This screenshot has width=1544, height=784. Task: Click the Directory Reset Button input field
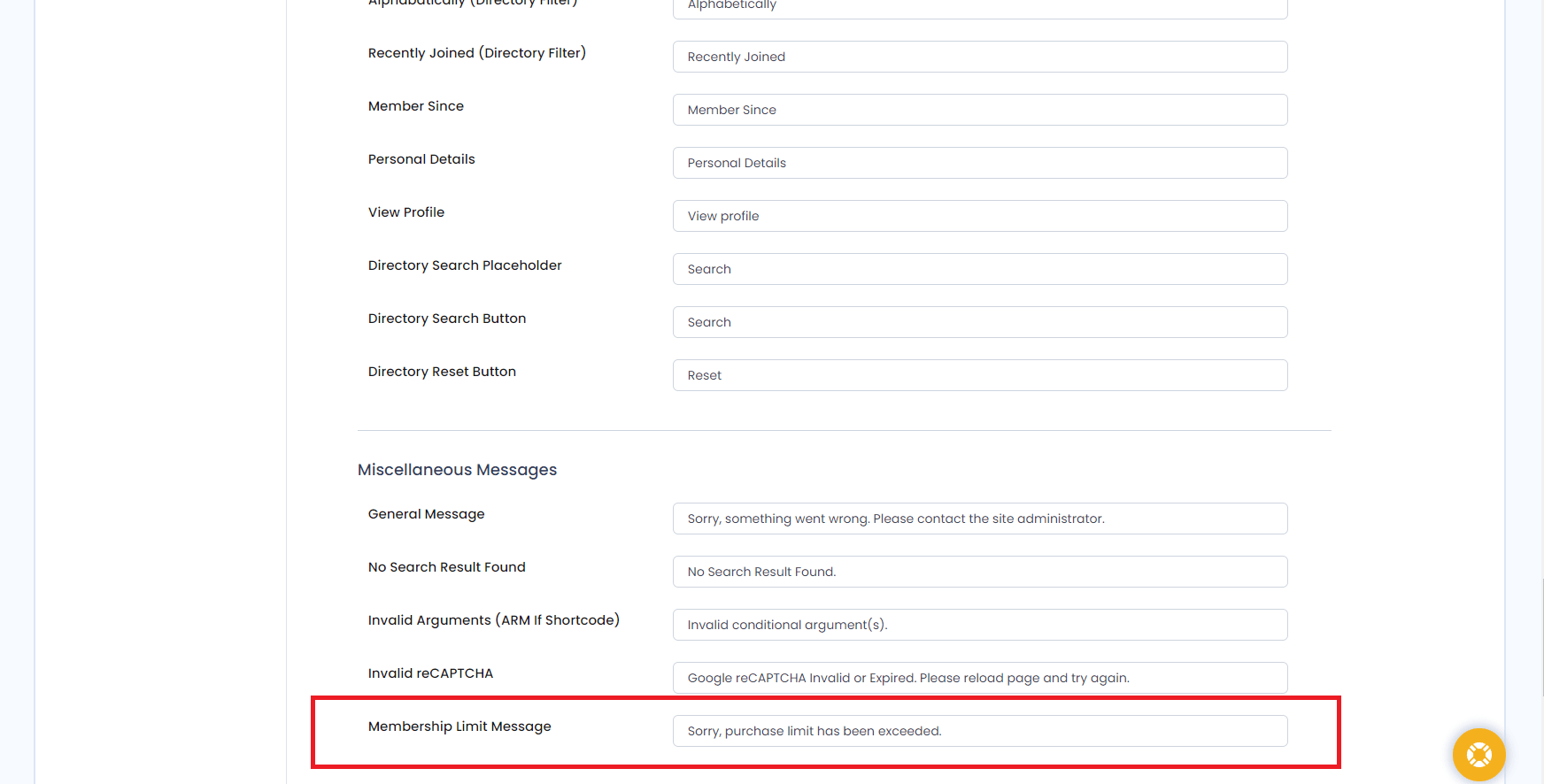click(979, 375)
